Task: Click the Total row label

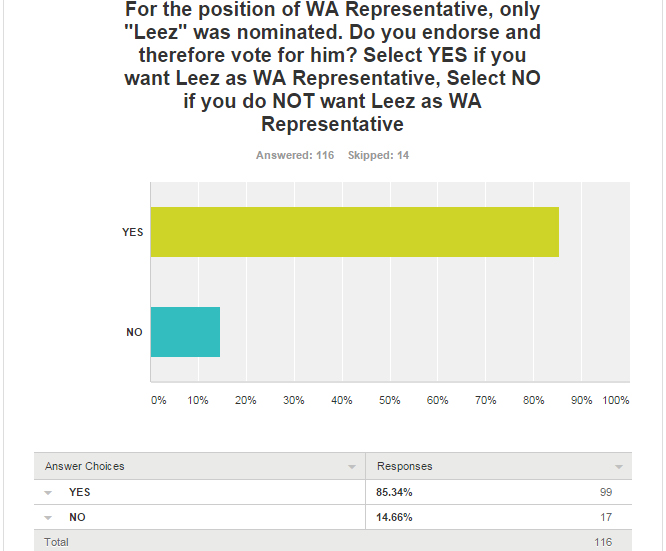Action: click(x=56, y=542)
